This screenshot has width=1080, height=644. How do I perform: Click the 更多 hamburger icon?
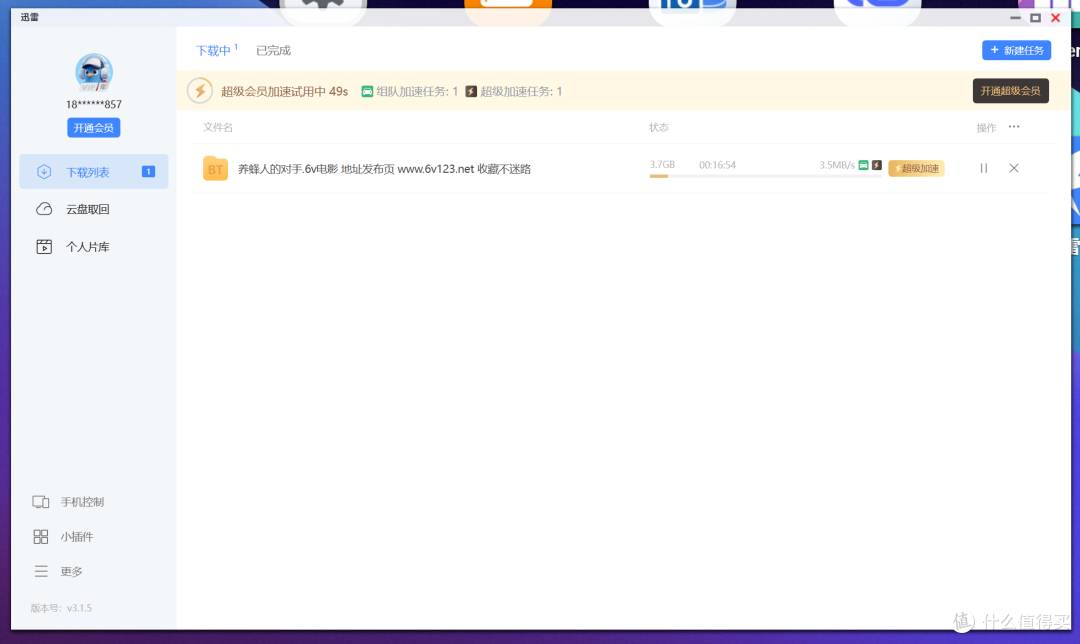coord(41,571)
